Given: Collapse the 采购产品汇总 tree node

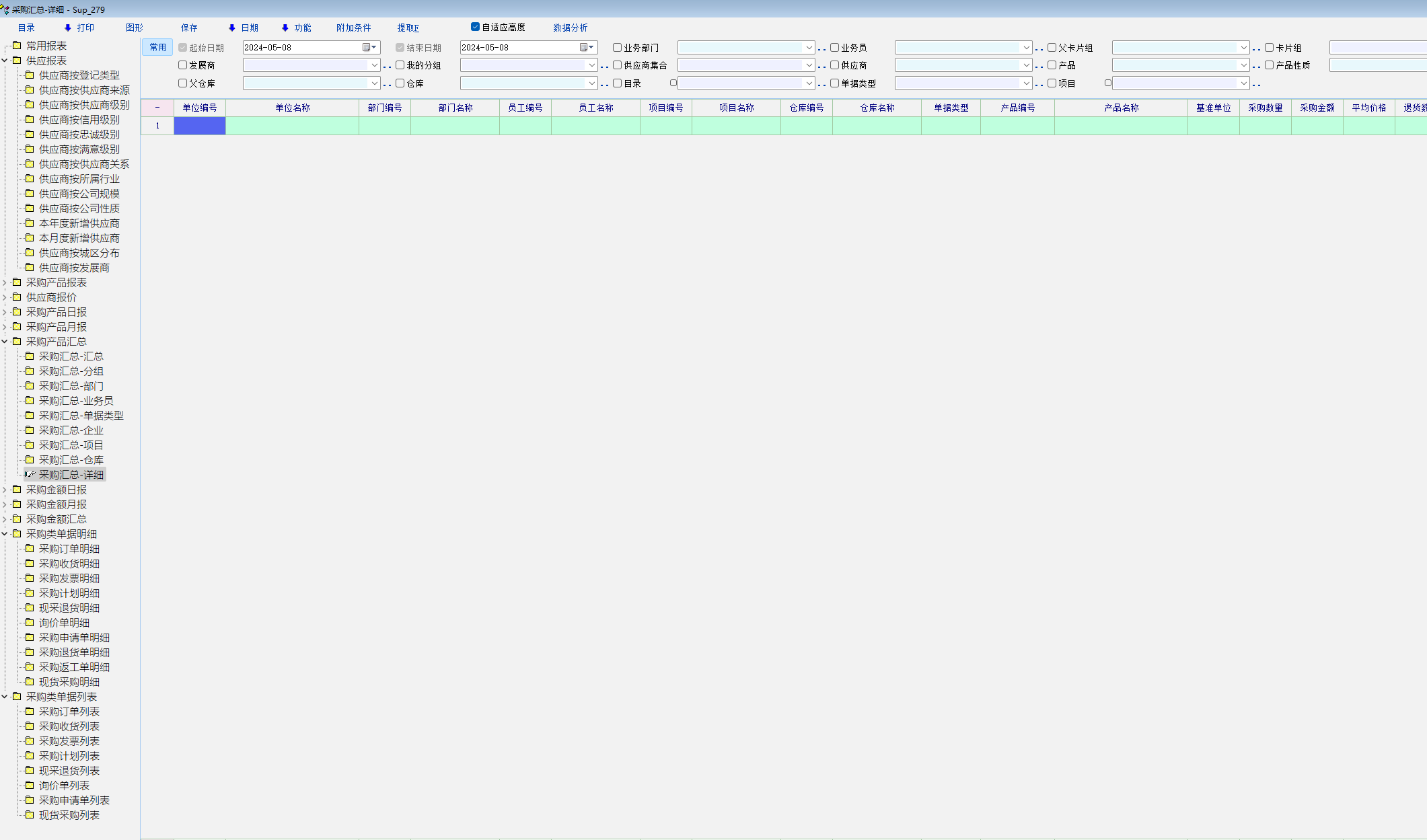Looking at the screenshot, I should [5, 342].
